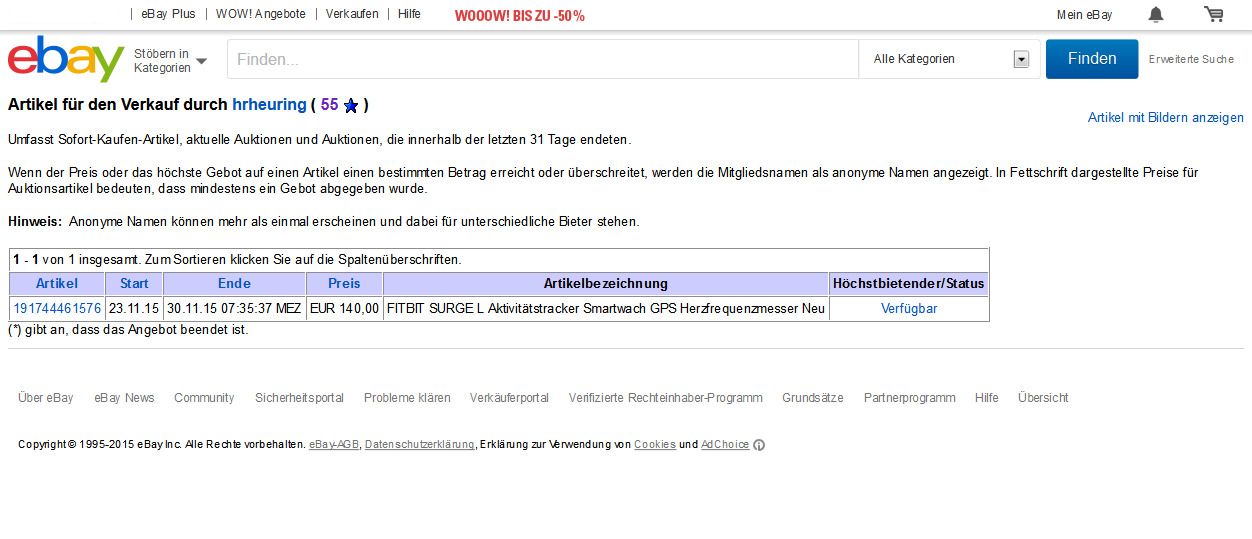Screen dimensions: 1252x539
Task: Sort by Artikel column header
Action: [57, 283]
